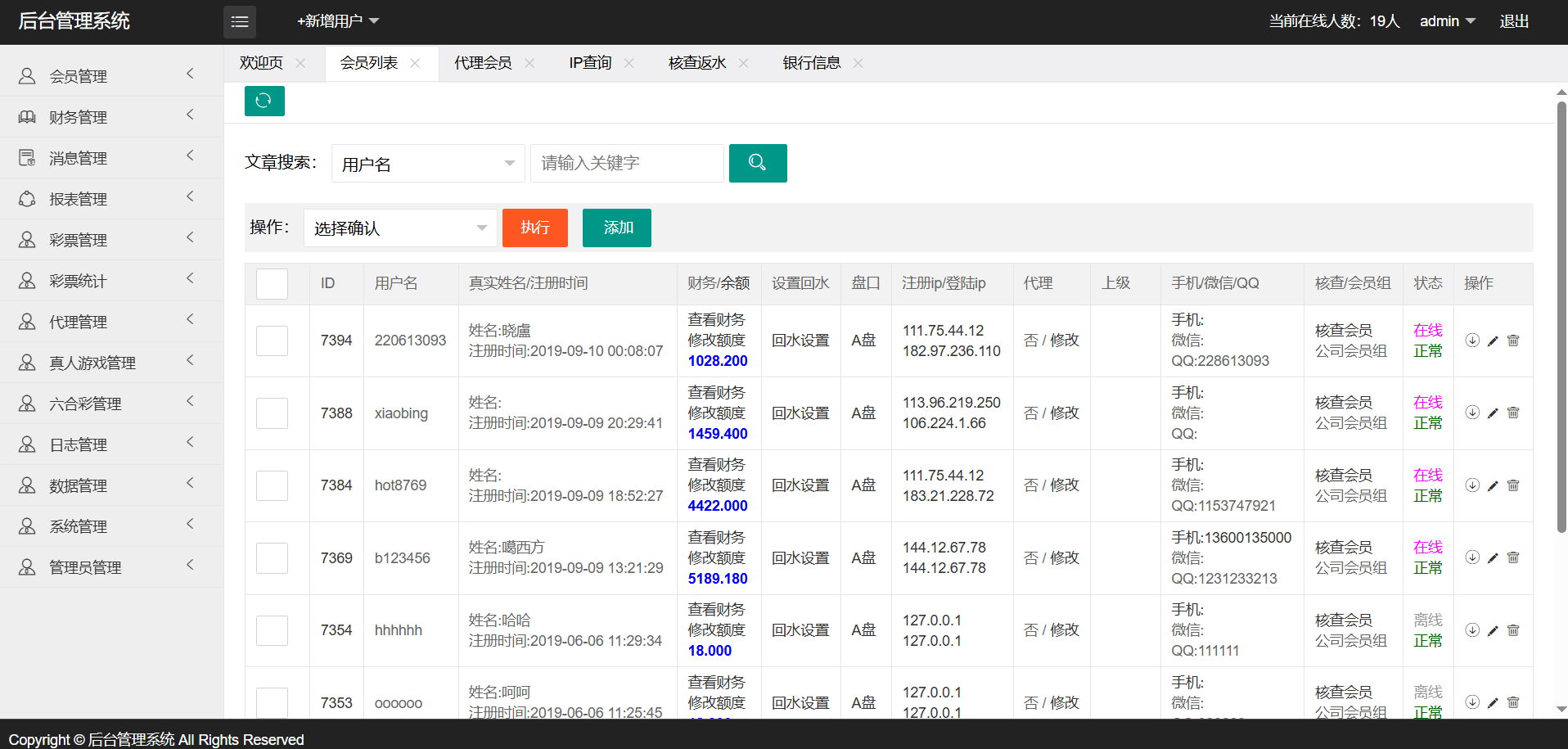Click the green refresh icon button
The height and width of the screenshot is (749, 1568).
(264, 101)
